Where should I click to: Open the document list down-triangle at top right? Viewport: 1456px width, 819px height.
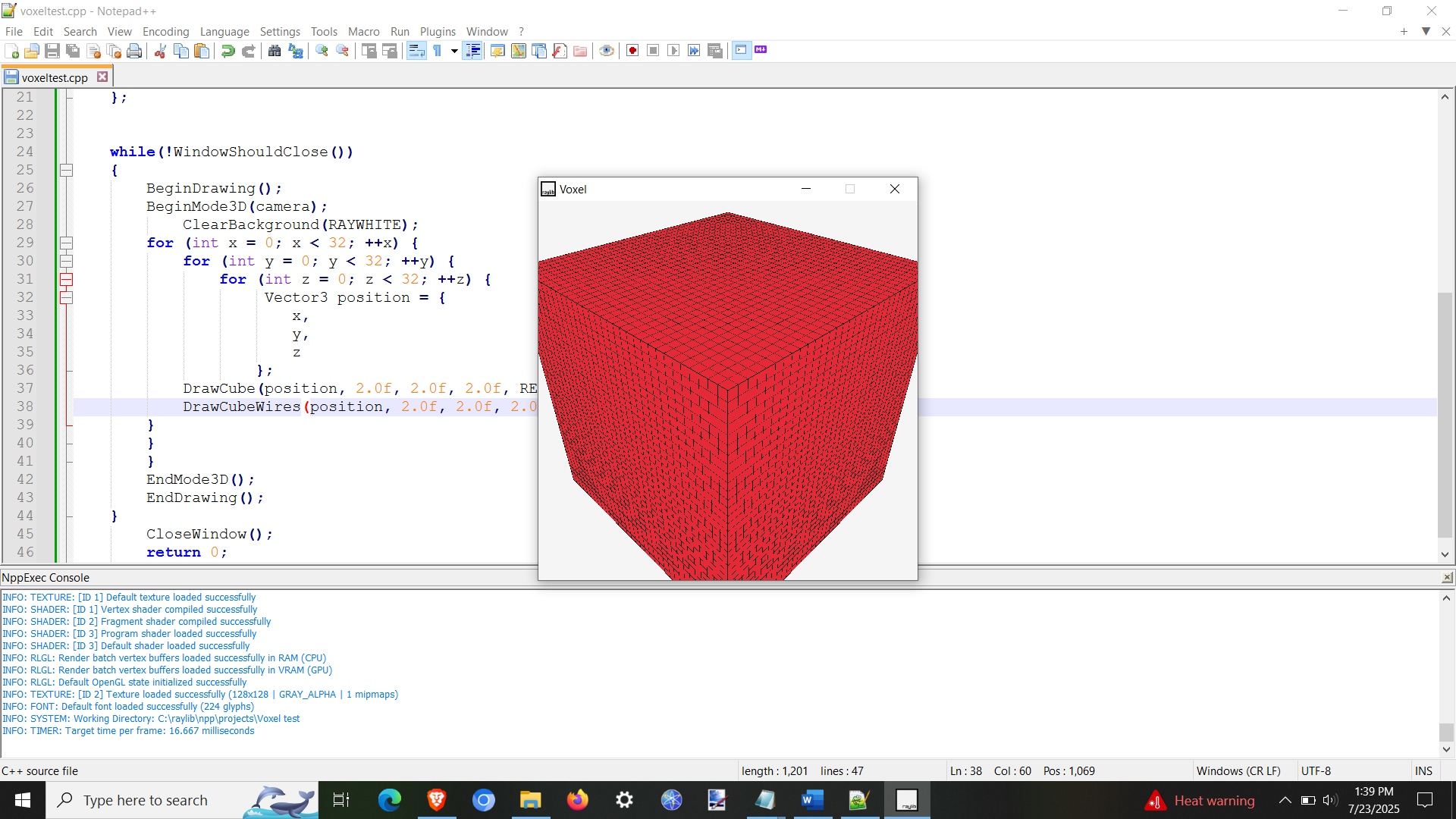(1426, 31)
